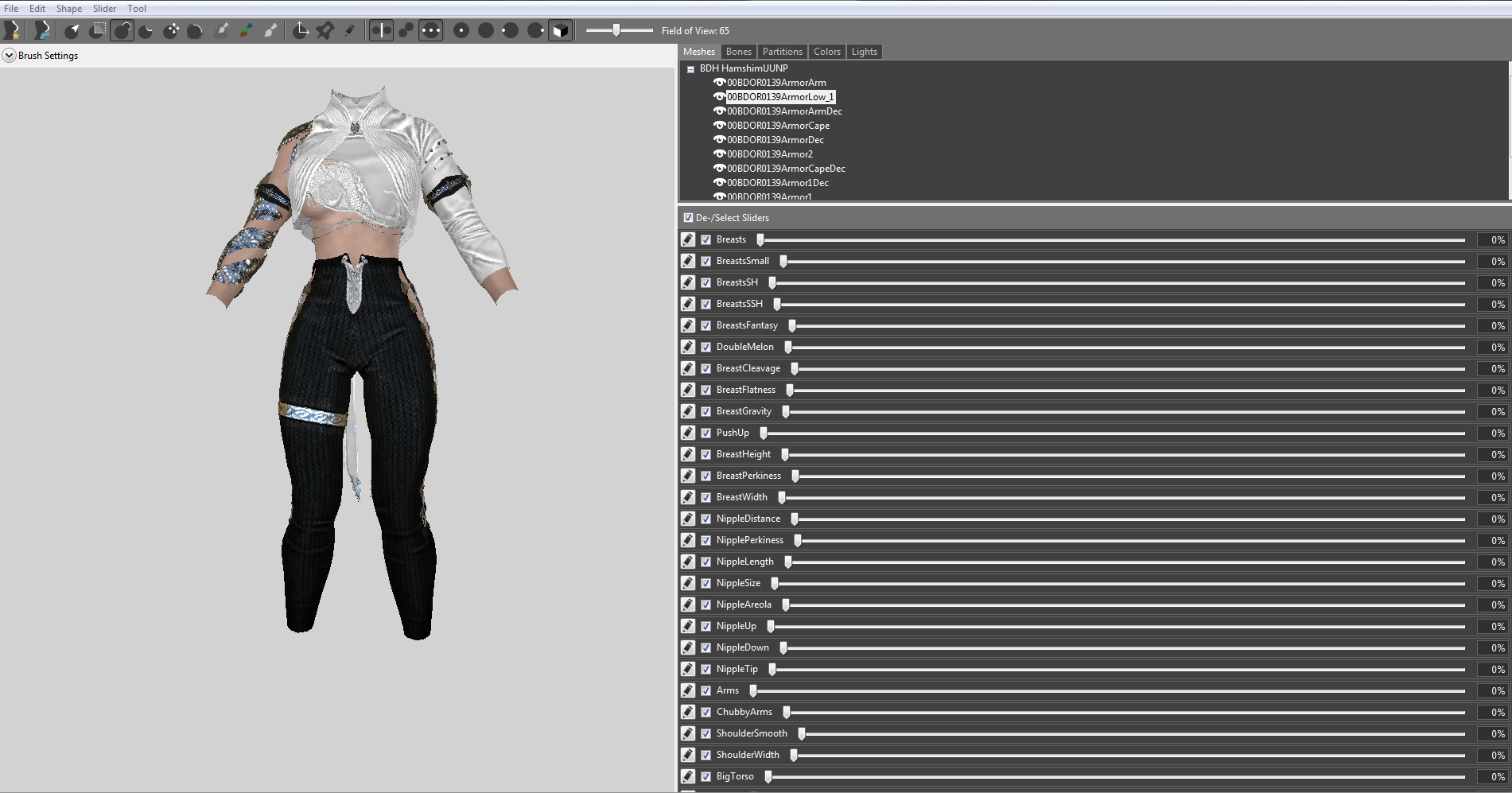Select the Smooth brush tool
The height and width of the screenshot is (793, 1512).
[x=196, y=30]
